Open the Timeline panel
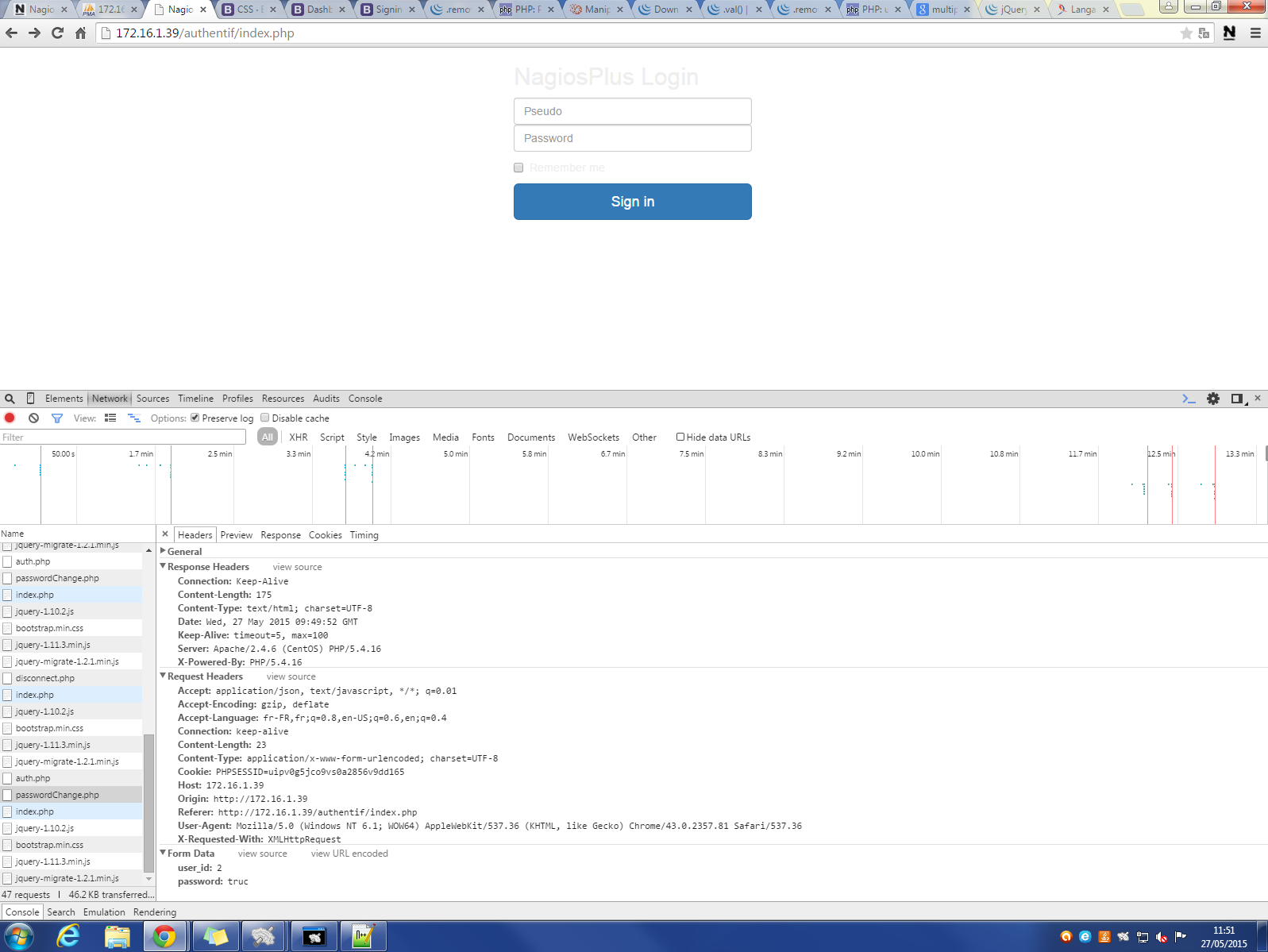Viewport: 1268px width, 952px height. point(195,399)
